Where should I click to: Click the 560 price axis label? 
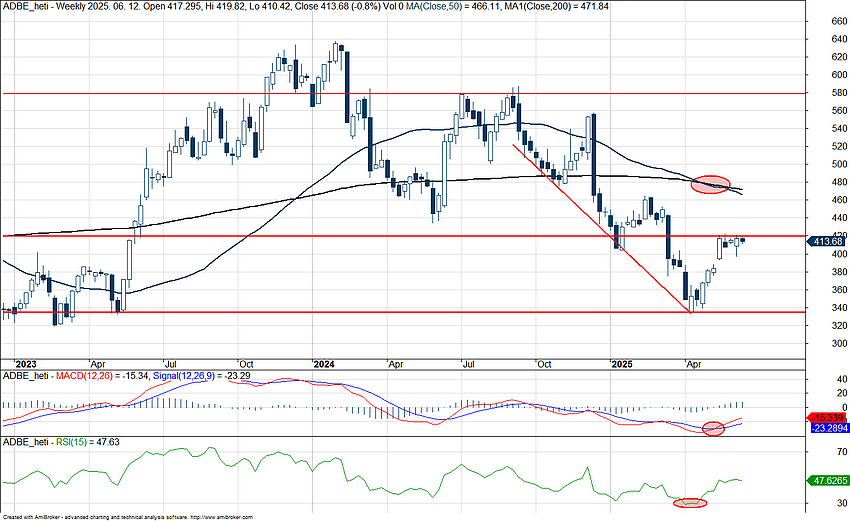pyautogui.click(x=839, y=111)
